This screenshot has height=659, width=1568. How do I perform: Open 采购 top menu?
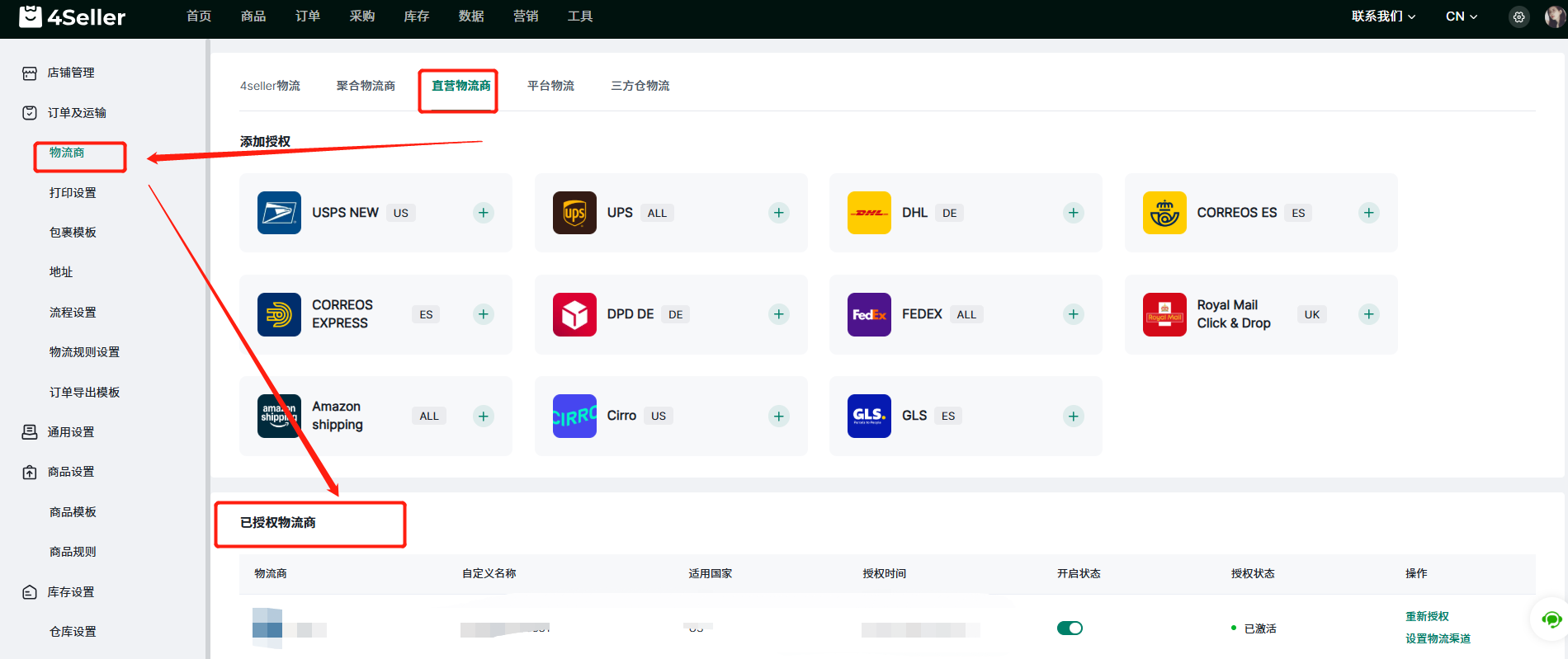click(362, 16)
